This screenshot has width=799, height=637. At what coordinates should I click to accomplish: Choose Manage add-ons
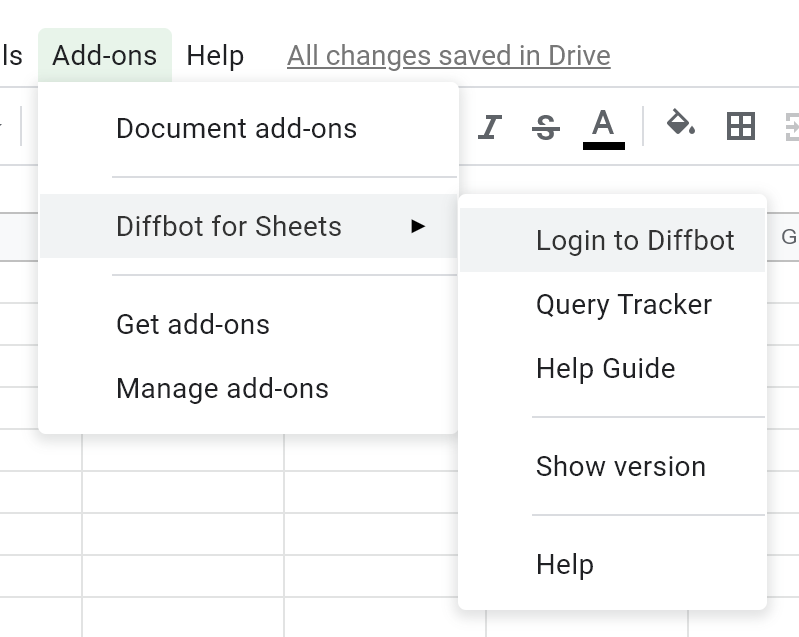249,389
